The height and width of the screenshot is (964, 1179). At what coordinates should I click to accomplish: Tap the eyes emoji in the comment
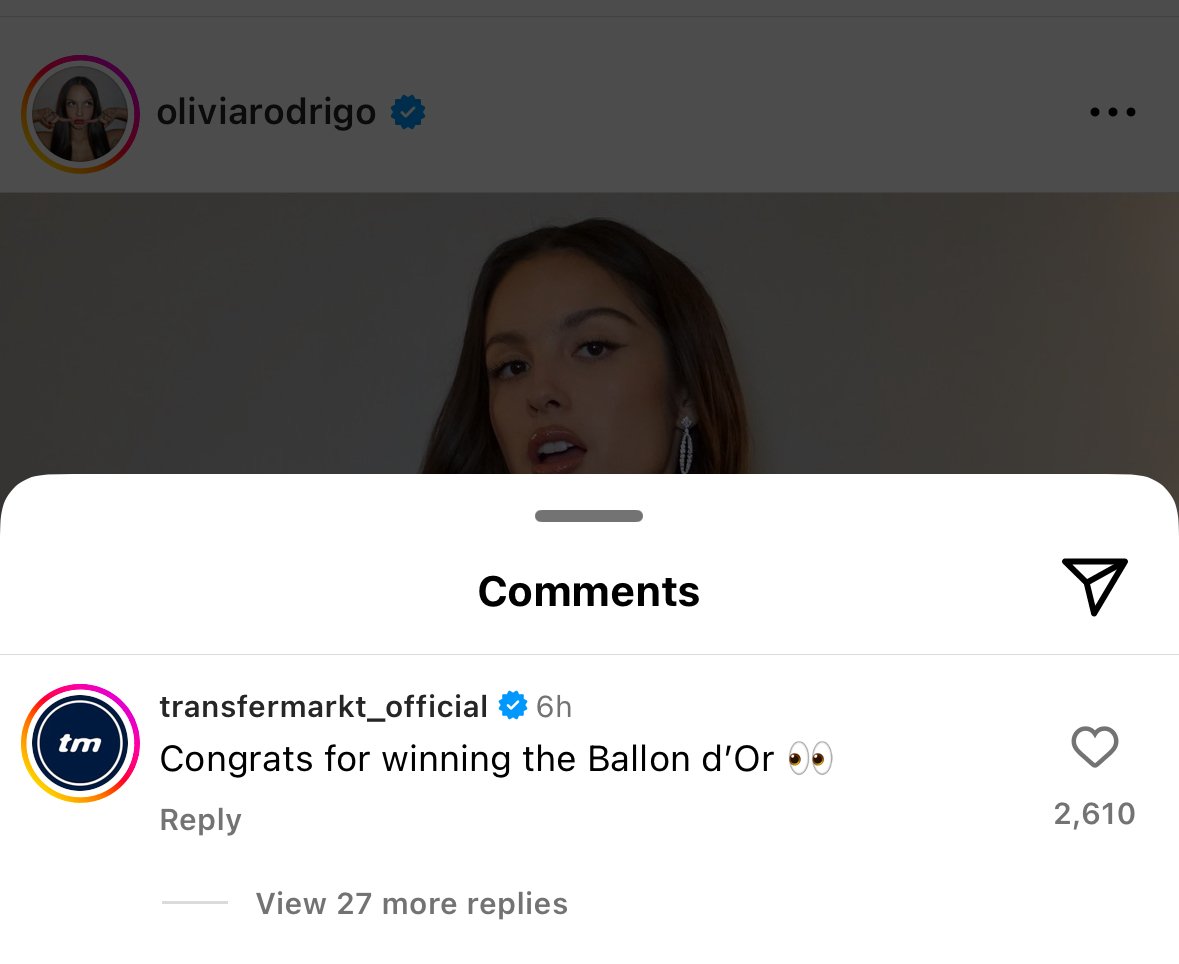[811, 758]
